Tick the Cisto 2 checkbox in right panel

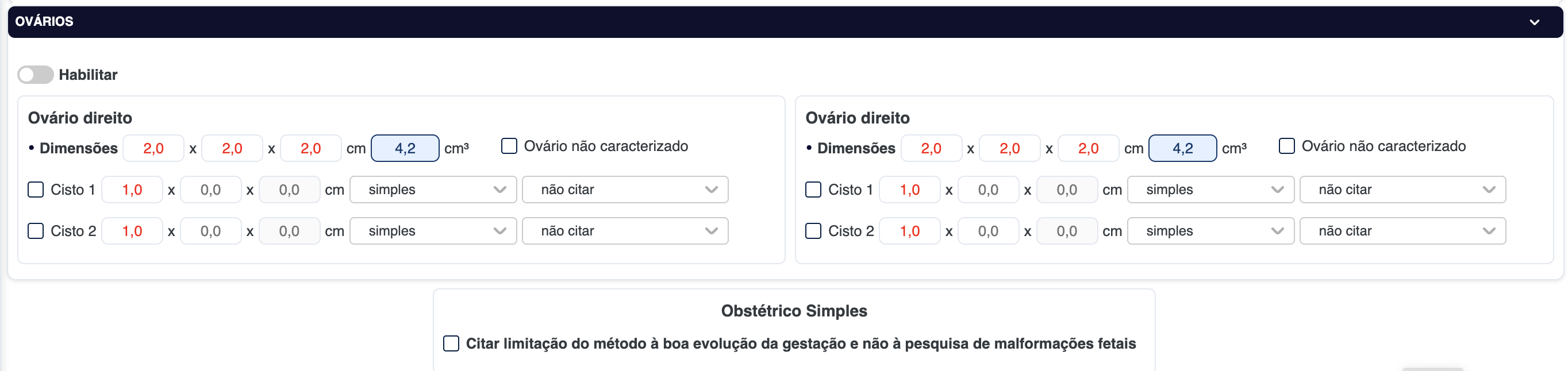(813, 231)
